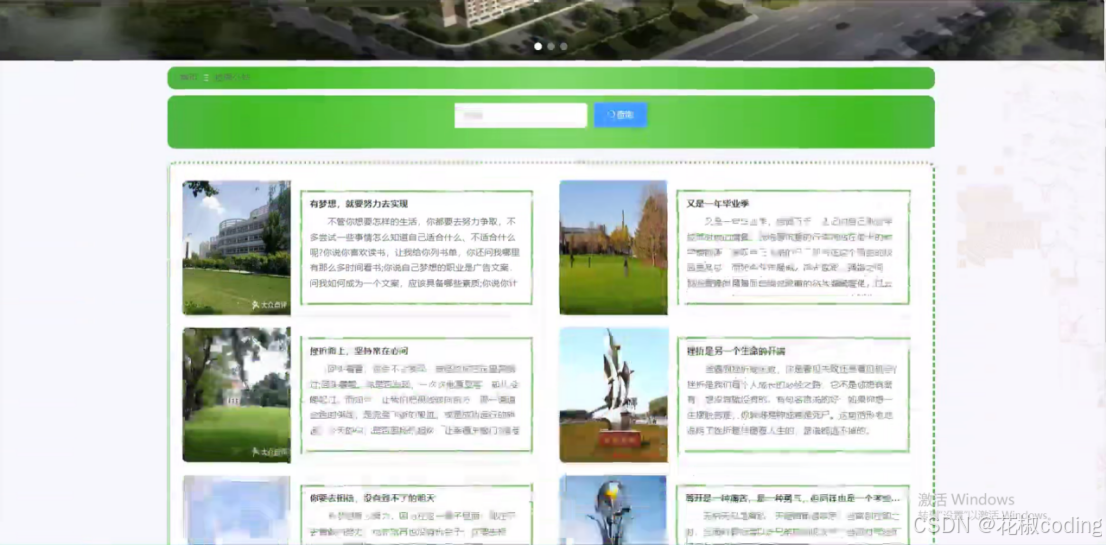Open the metal tree sculpture thumbnail
Screen dimensions: 1106x545
click(x=613, y=510)
